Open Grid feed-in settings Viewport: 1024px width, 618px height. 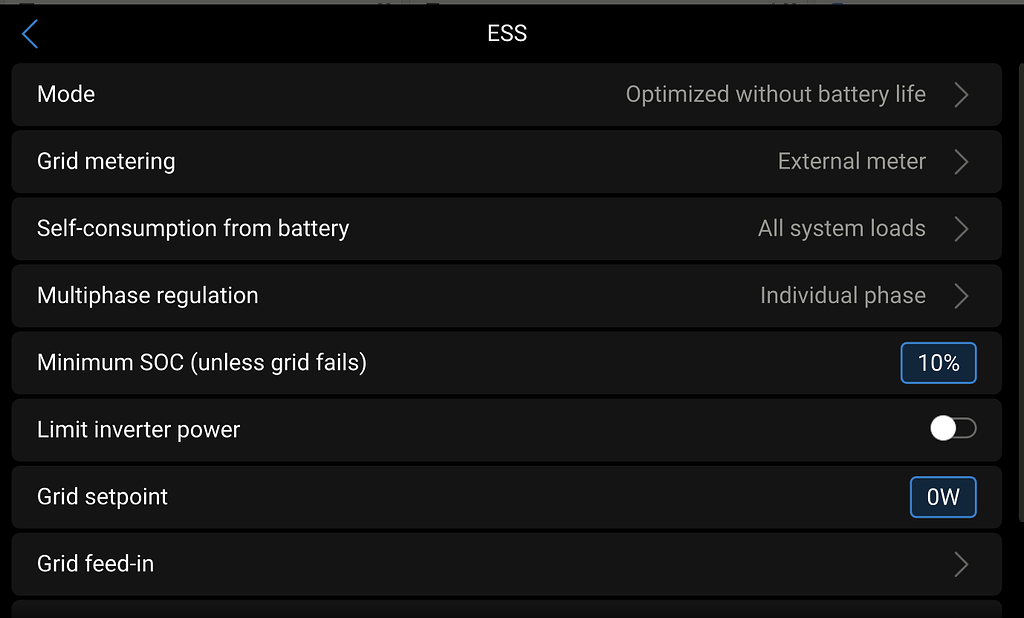[400, 563]
